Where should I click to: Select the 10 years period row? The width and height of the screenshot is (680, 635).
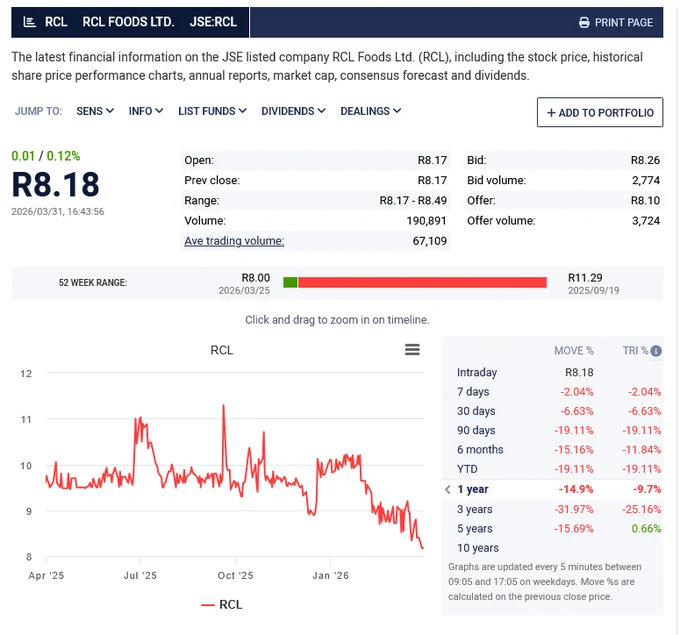[553, 548]
